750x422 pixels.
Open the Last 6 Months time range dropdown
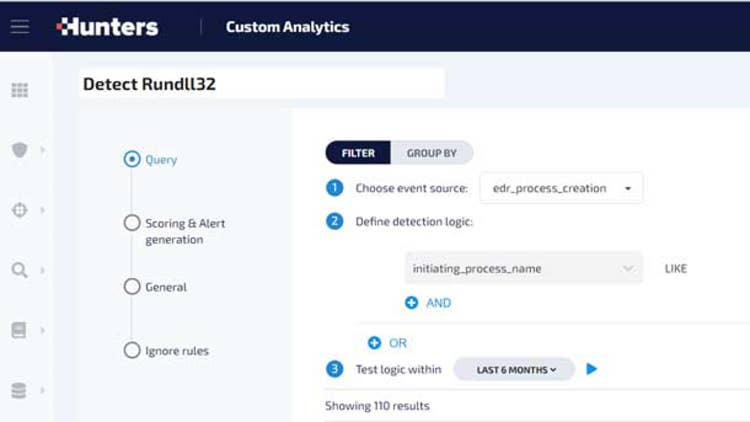click(515, 370)
